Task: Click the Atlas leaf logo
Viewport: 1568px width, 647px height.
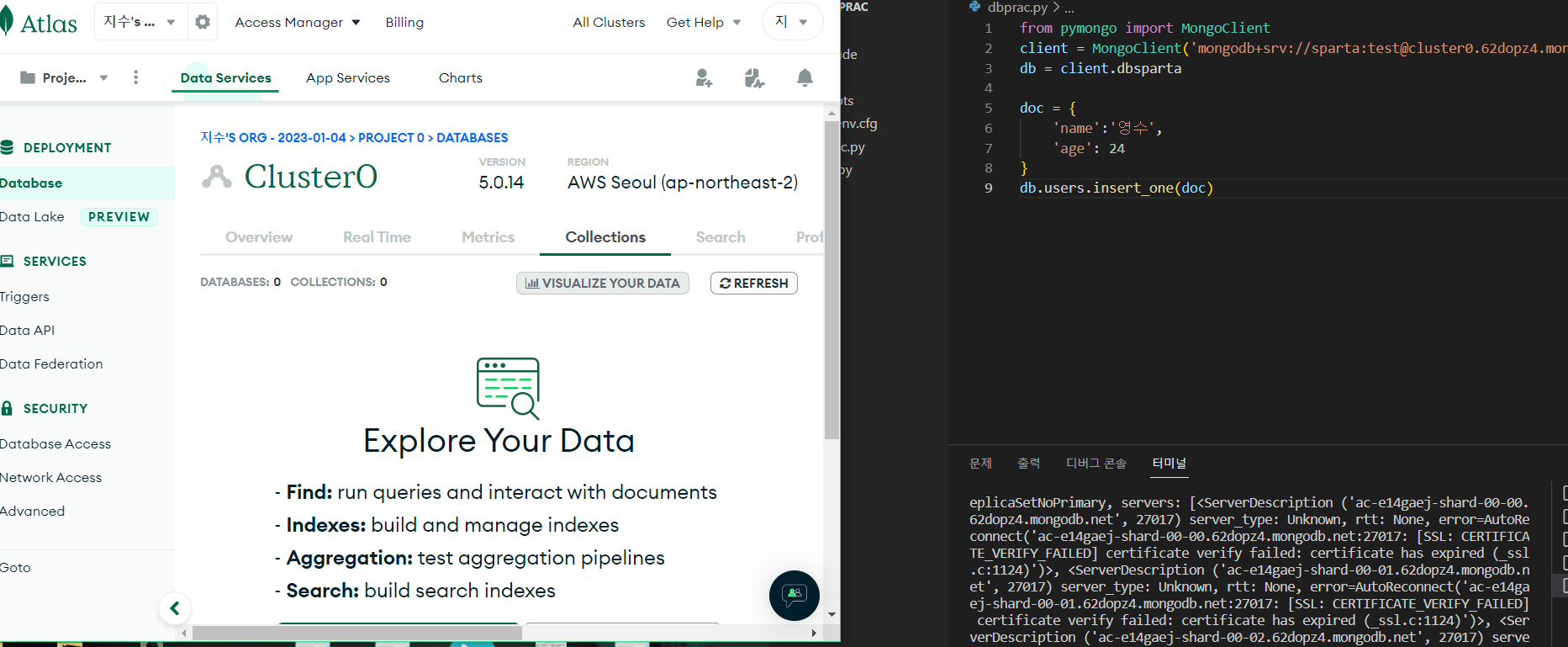Action: click(x=7, y=22)
